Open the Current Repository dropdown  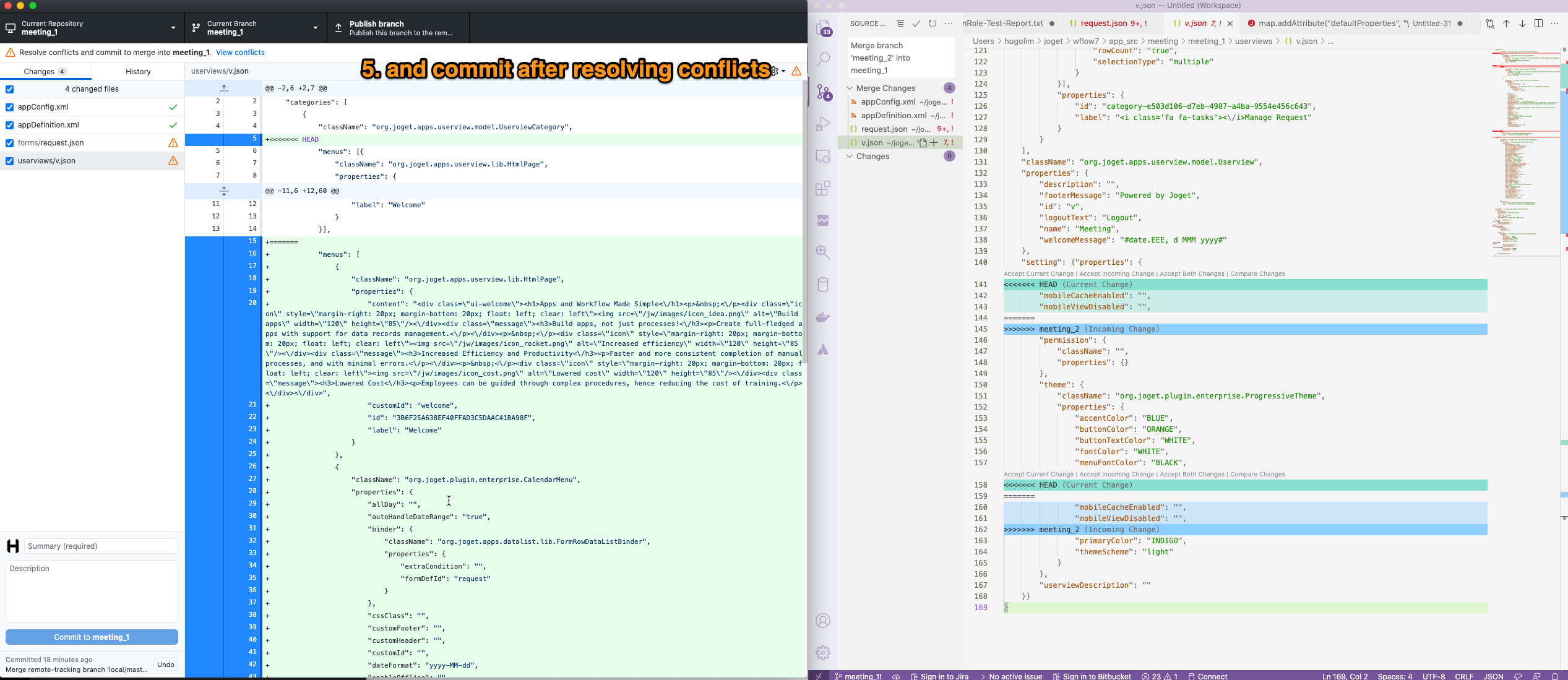[92, 28]
